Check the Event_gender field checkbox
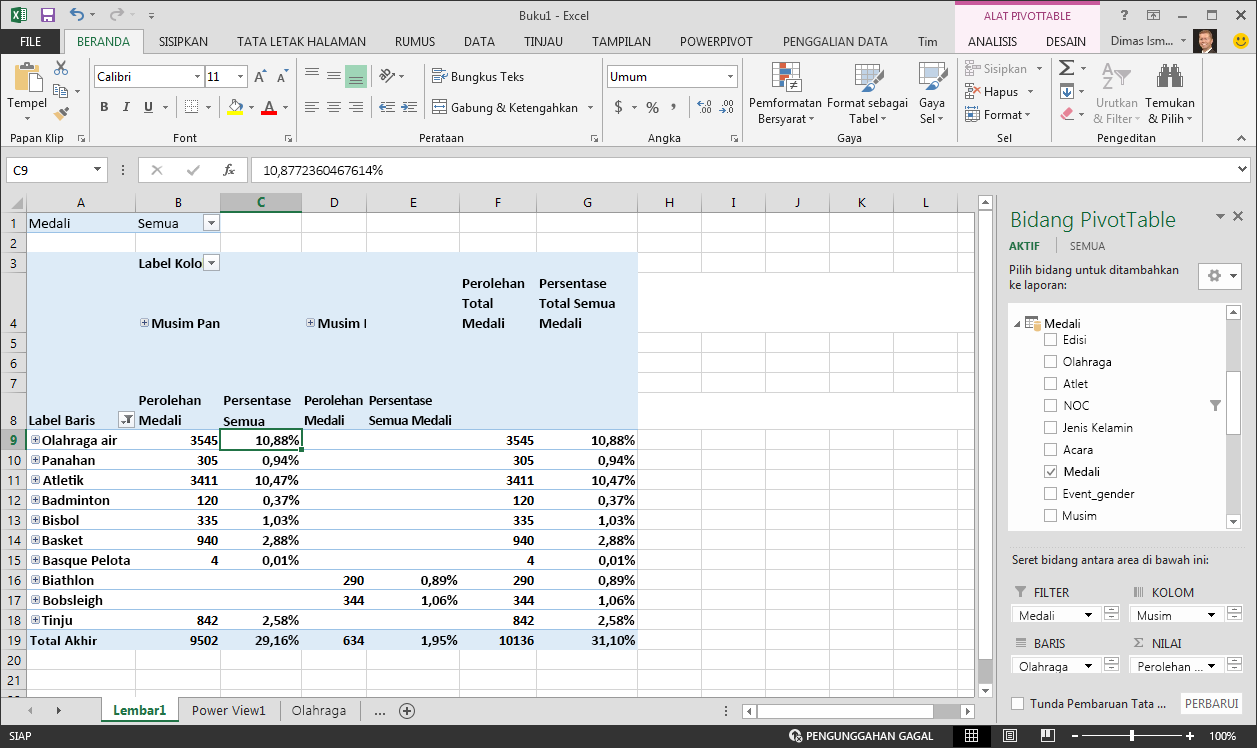Image resolution: width=1257 pixels, height=748 pixels. tap(1050, 494)
